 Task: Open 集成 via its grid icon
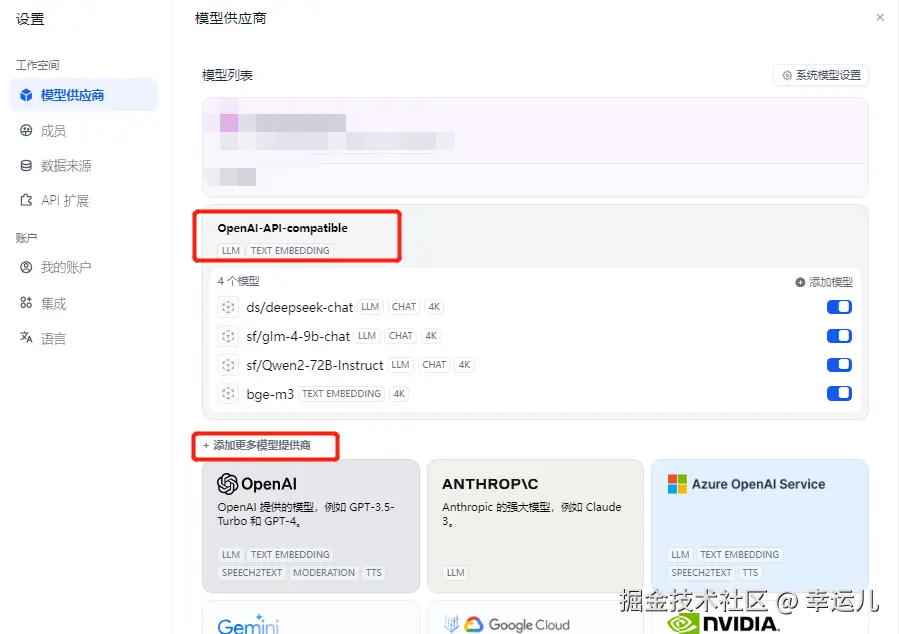(26, 303)
